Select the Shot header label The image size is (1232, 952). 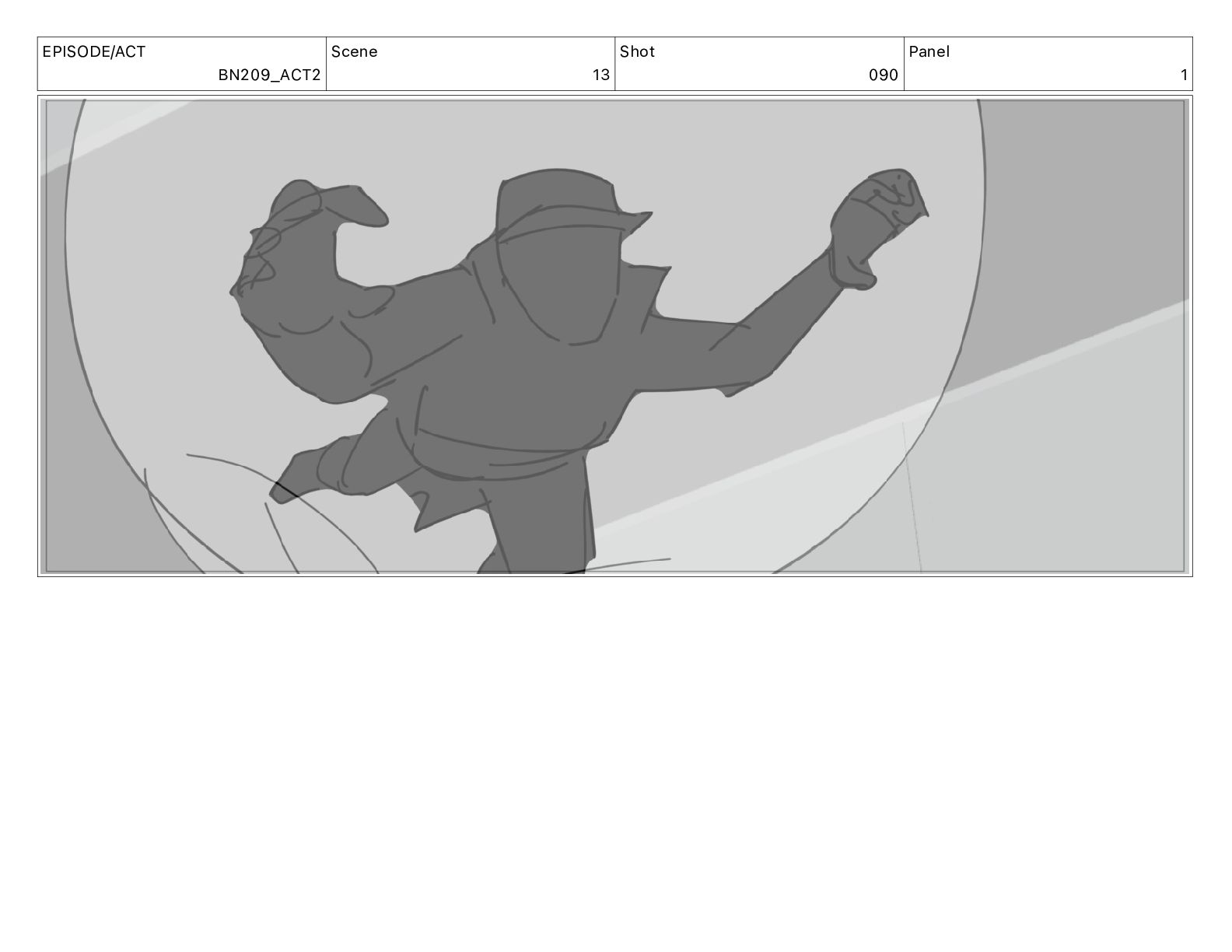pyautogui.click(x=638, y=52)
